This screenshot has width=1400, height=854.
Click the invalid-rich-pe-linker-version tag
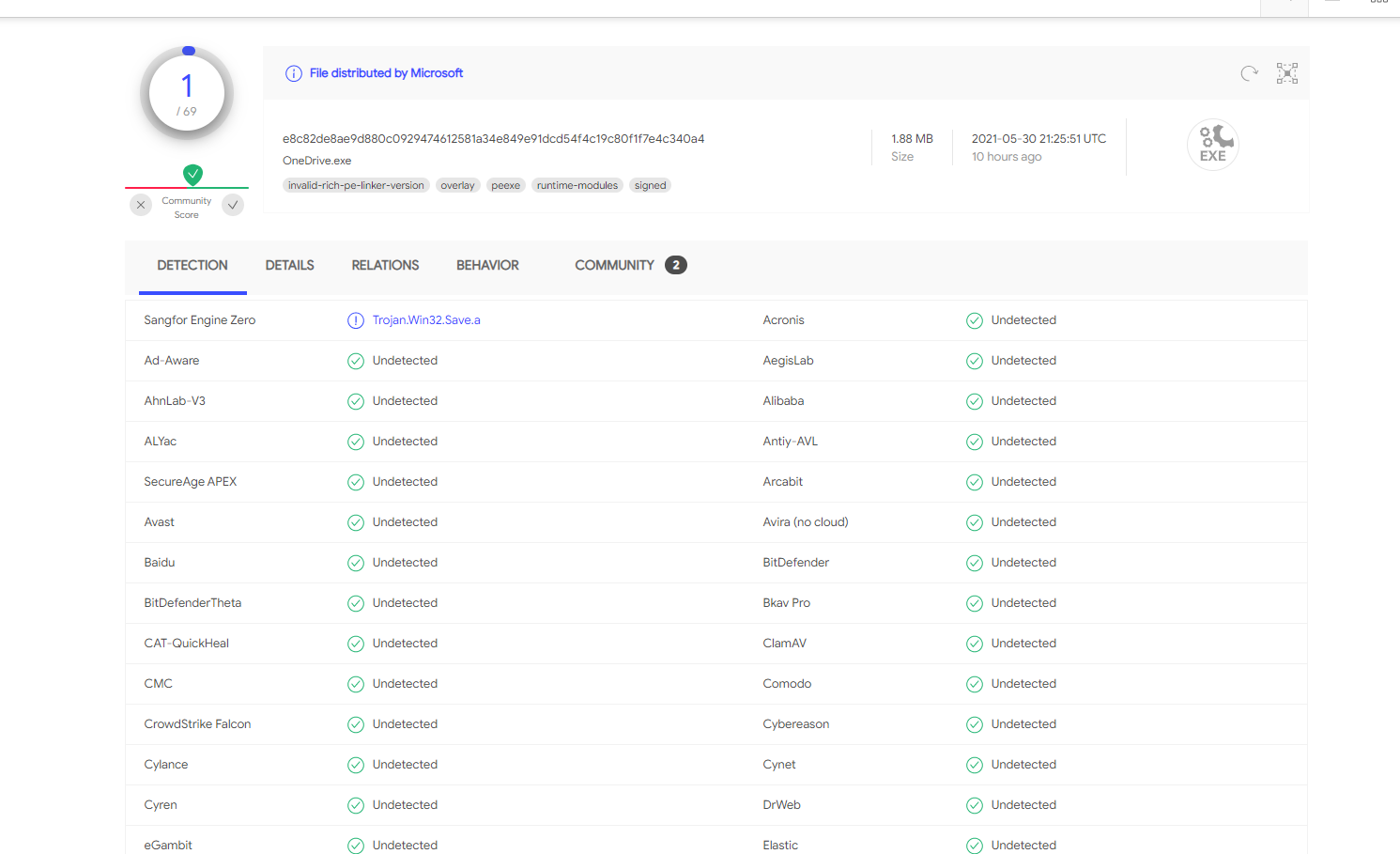(x=356, y=185)
